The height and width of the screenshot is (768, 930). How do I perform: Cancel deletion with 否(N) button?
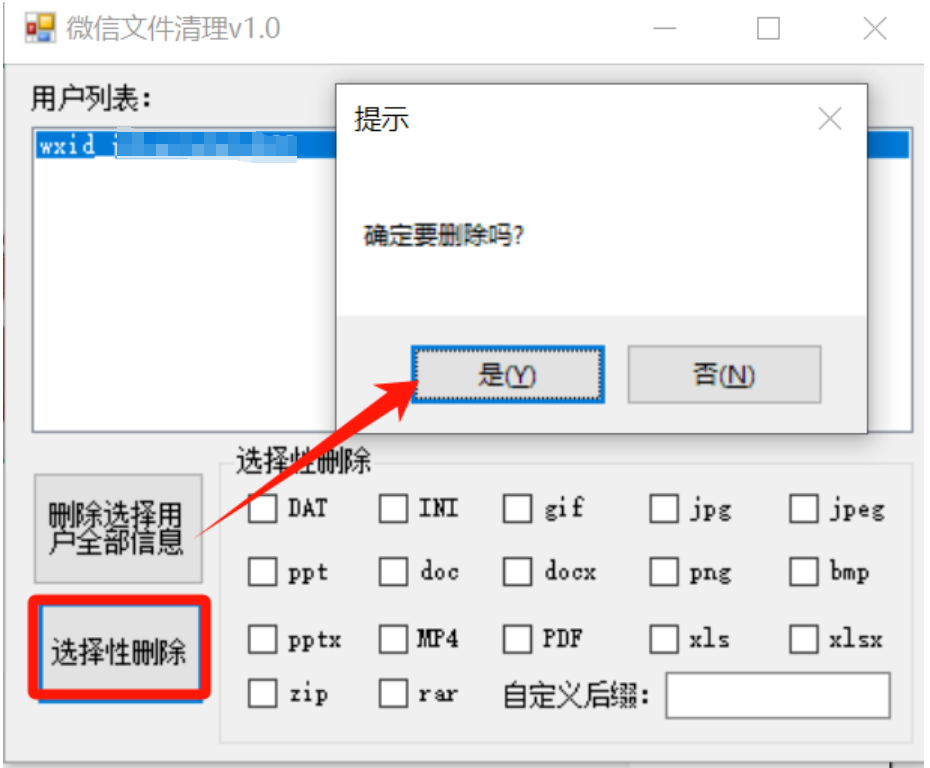(724, 375)
